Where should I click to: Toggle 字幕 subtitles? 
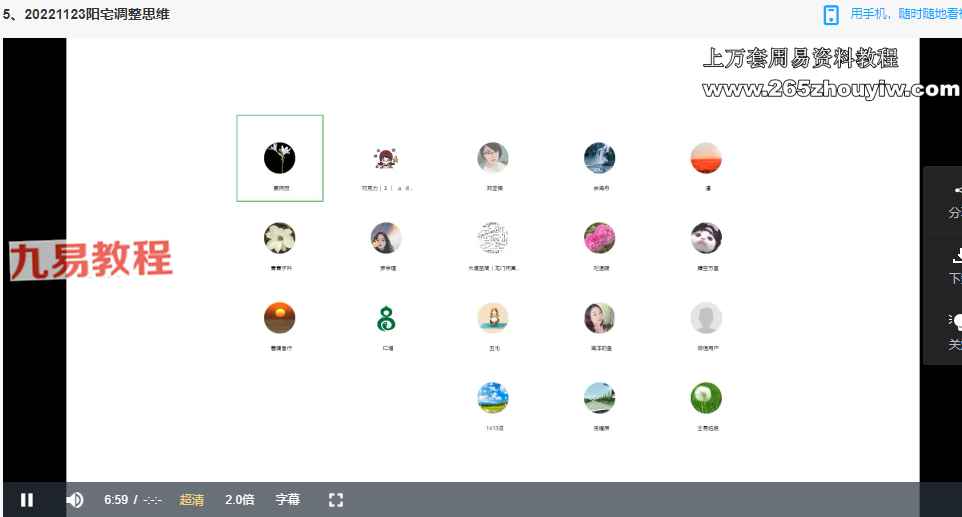(288, 500)
